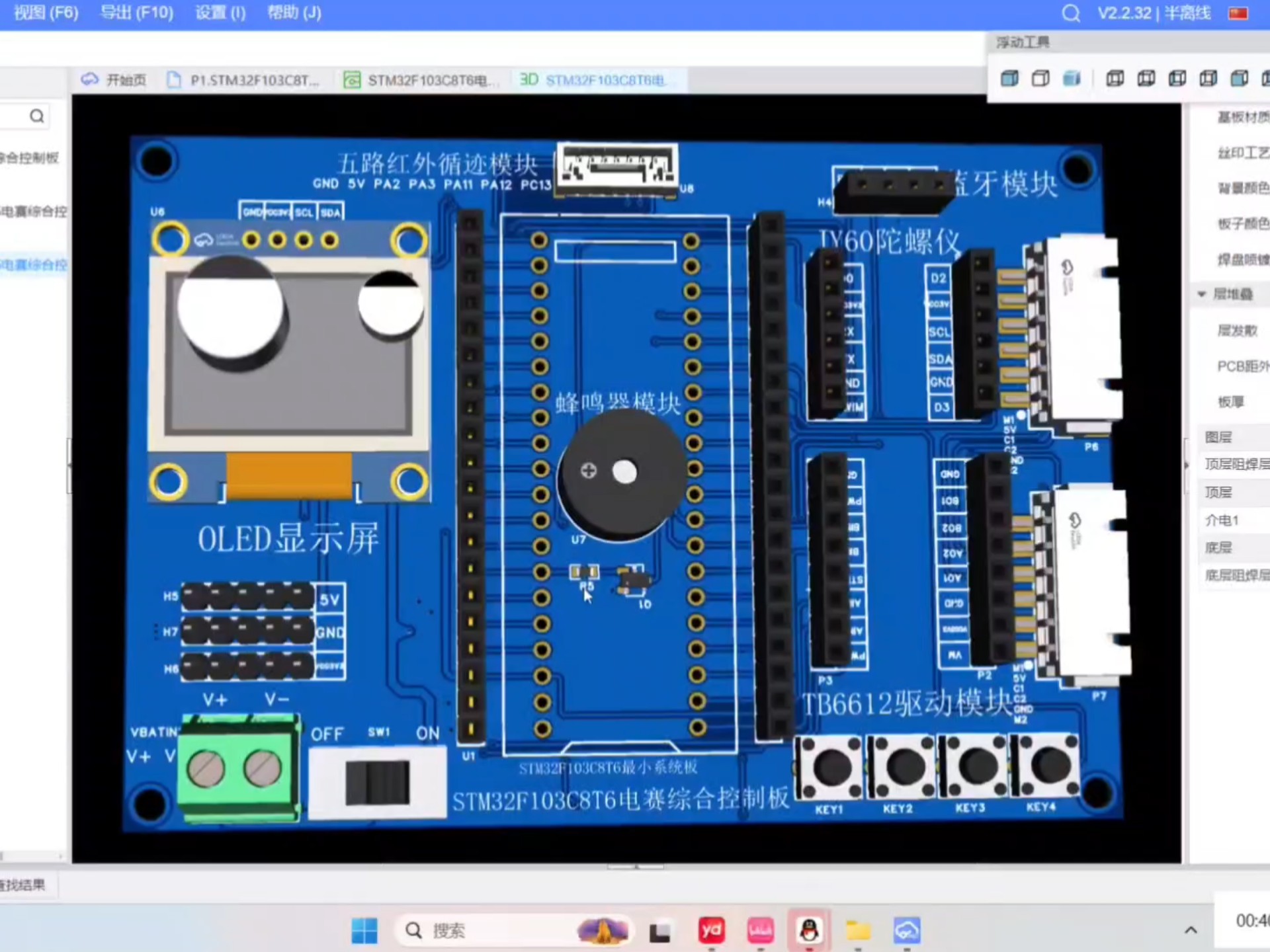Open the 视图 (F6) menu
The width and height of the screenshot is (1270, 952).
[x=46, y=13]
